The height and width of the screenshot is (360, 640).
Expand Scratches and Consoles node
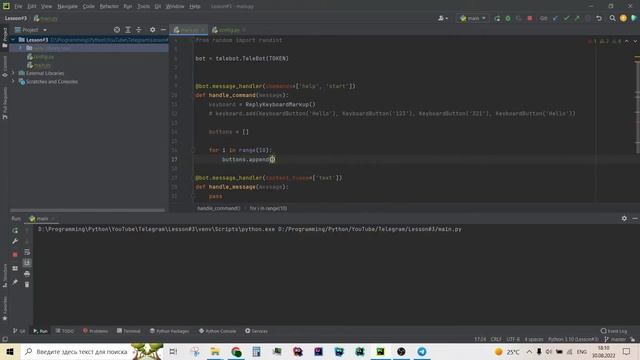coord(13,82)
